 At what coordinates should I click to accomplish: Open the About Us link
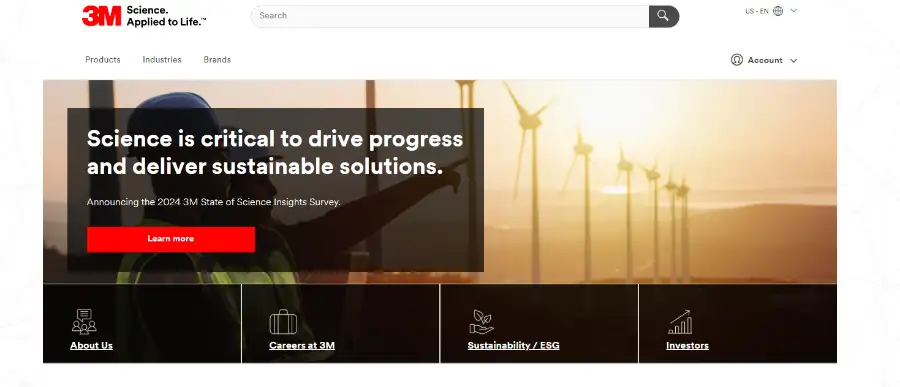click(91, 346)
